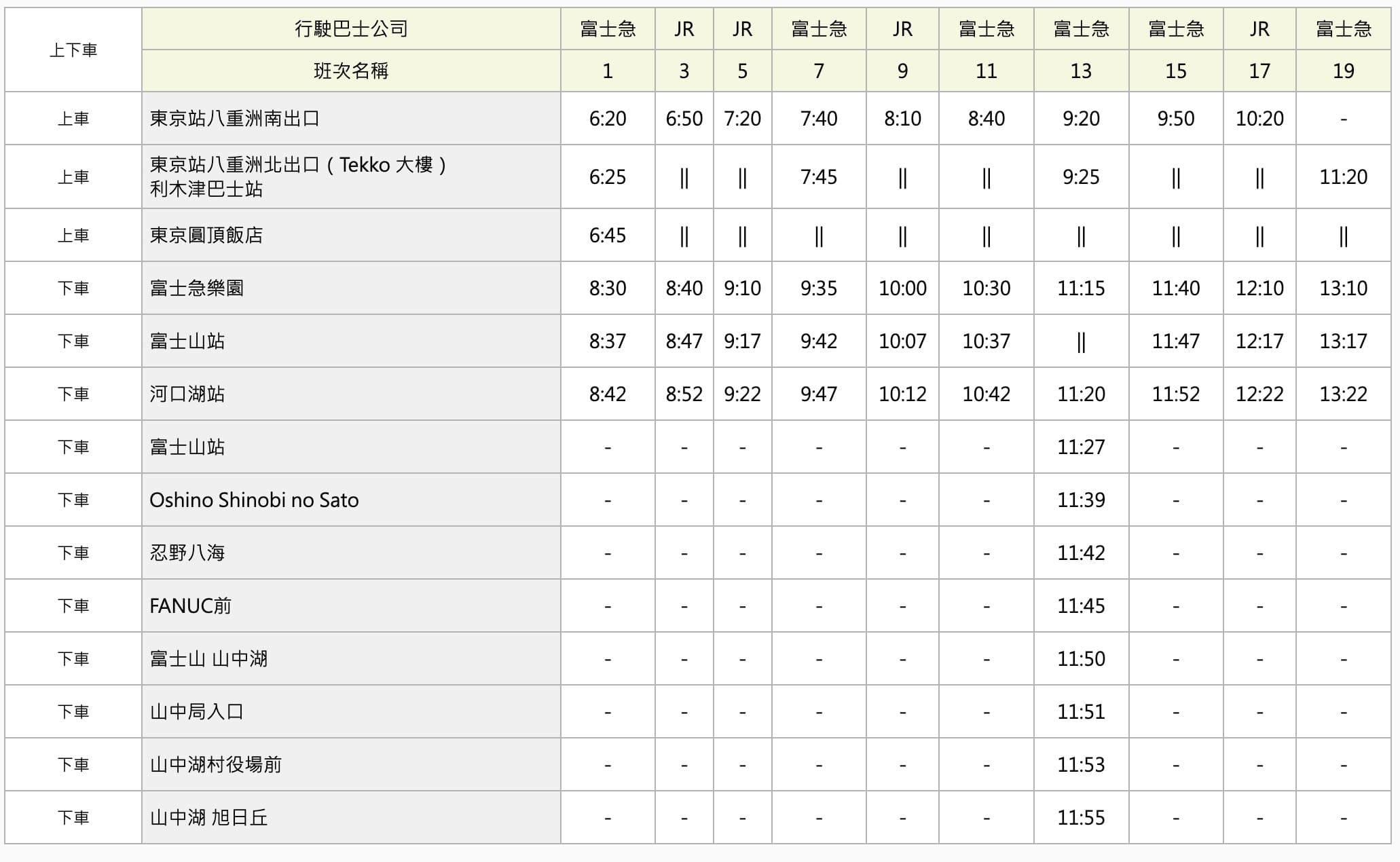This screenshot has height=862, width=1400.
Task: Click the 6:50 departure time
Action: [684, 119]
